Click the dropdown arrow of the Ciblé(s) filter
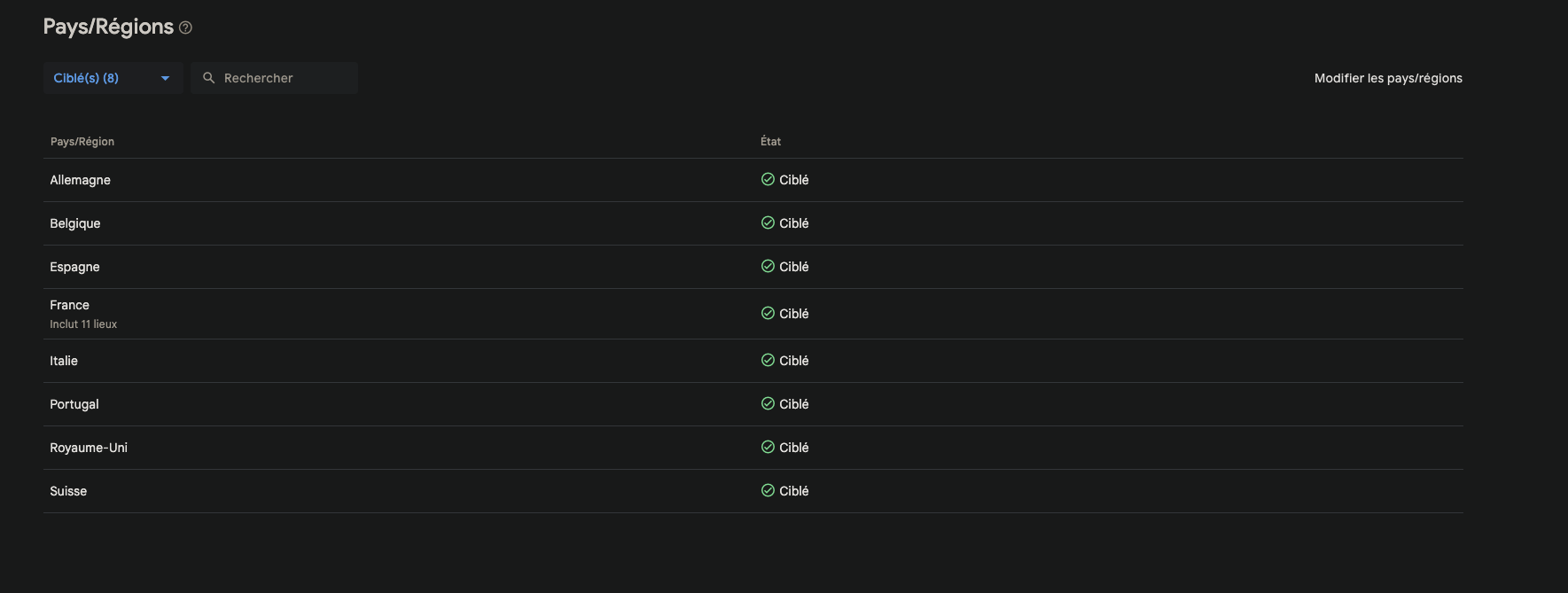Screen dimensions: 1568x593 (165, 78)
